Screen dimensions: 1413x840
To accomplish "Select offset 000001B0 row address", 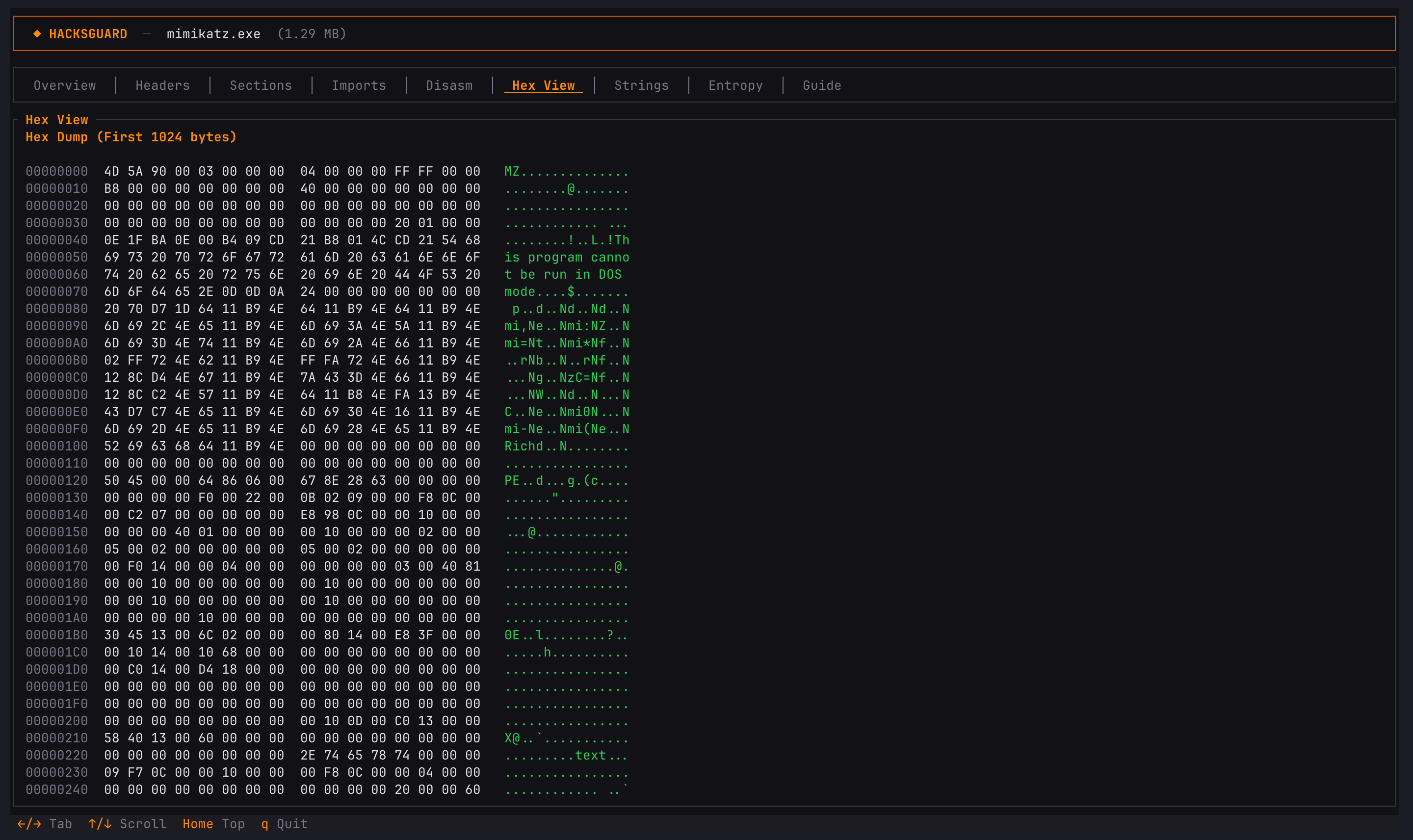I will click(56, 635).
